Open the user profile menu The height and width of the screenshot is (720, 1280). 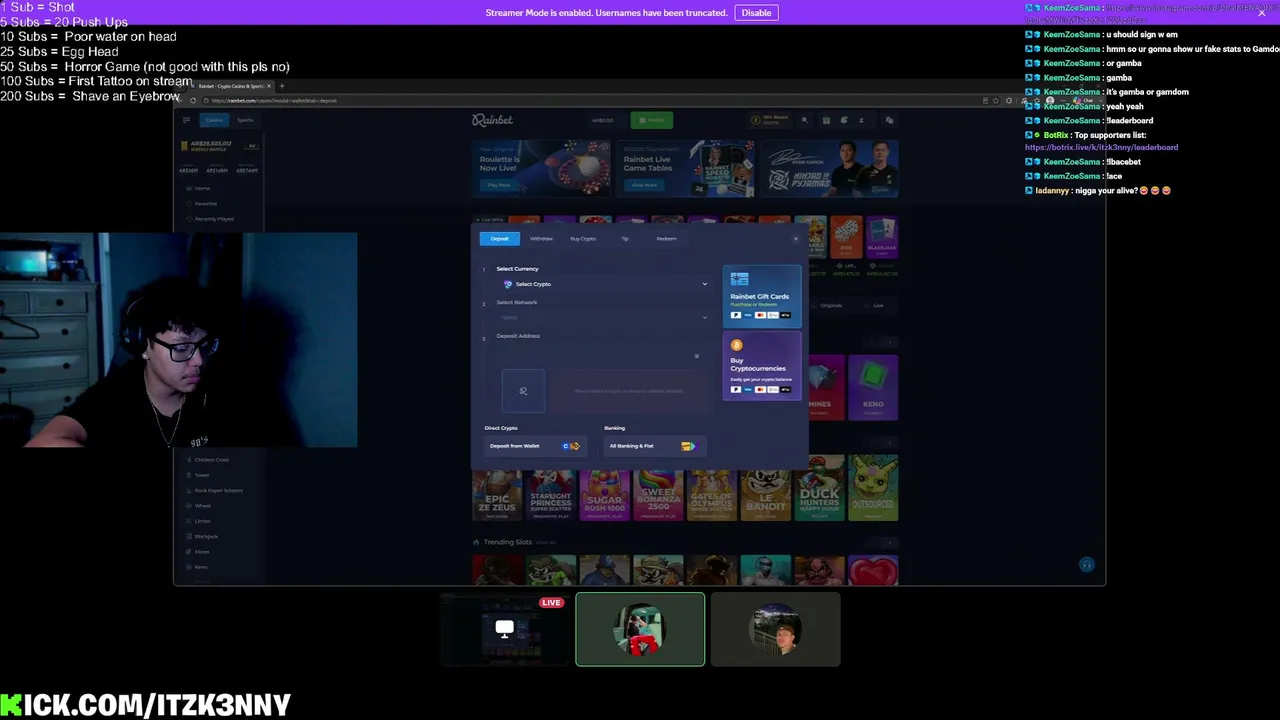point(861,120)
